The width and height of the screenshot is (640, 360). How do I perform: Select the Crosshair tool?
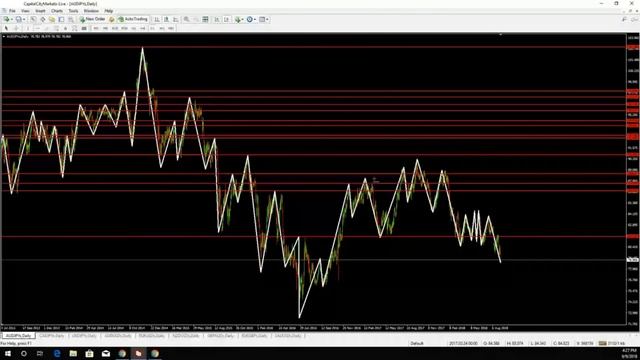[16, 28]
